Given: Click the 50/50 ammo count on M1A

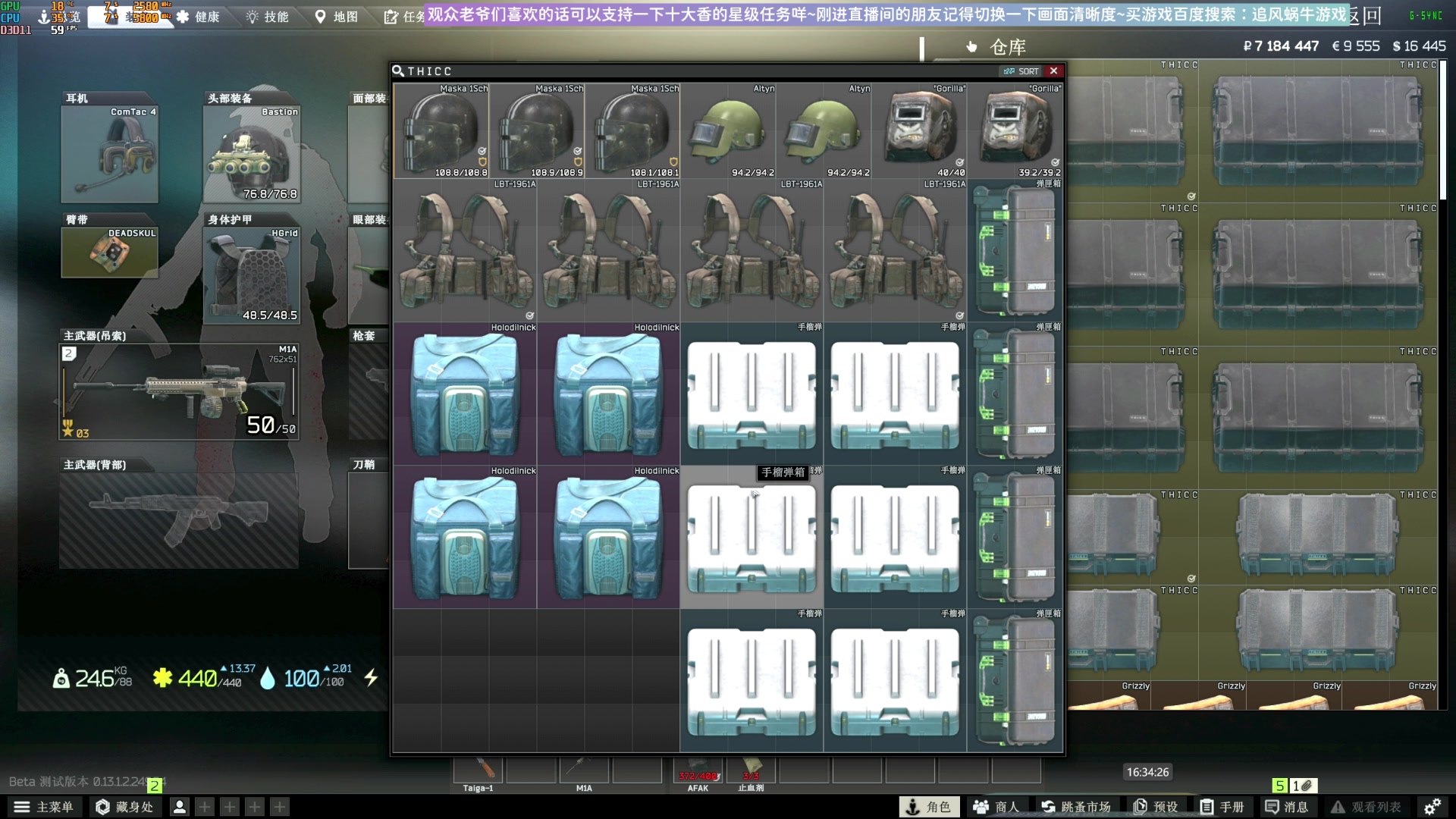Looking at the screenshot, I should pyautogui.click(x=271, y=426).
